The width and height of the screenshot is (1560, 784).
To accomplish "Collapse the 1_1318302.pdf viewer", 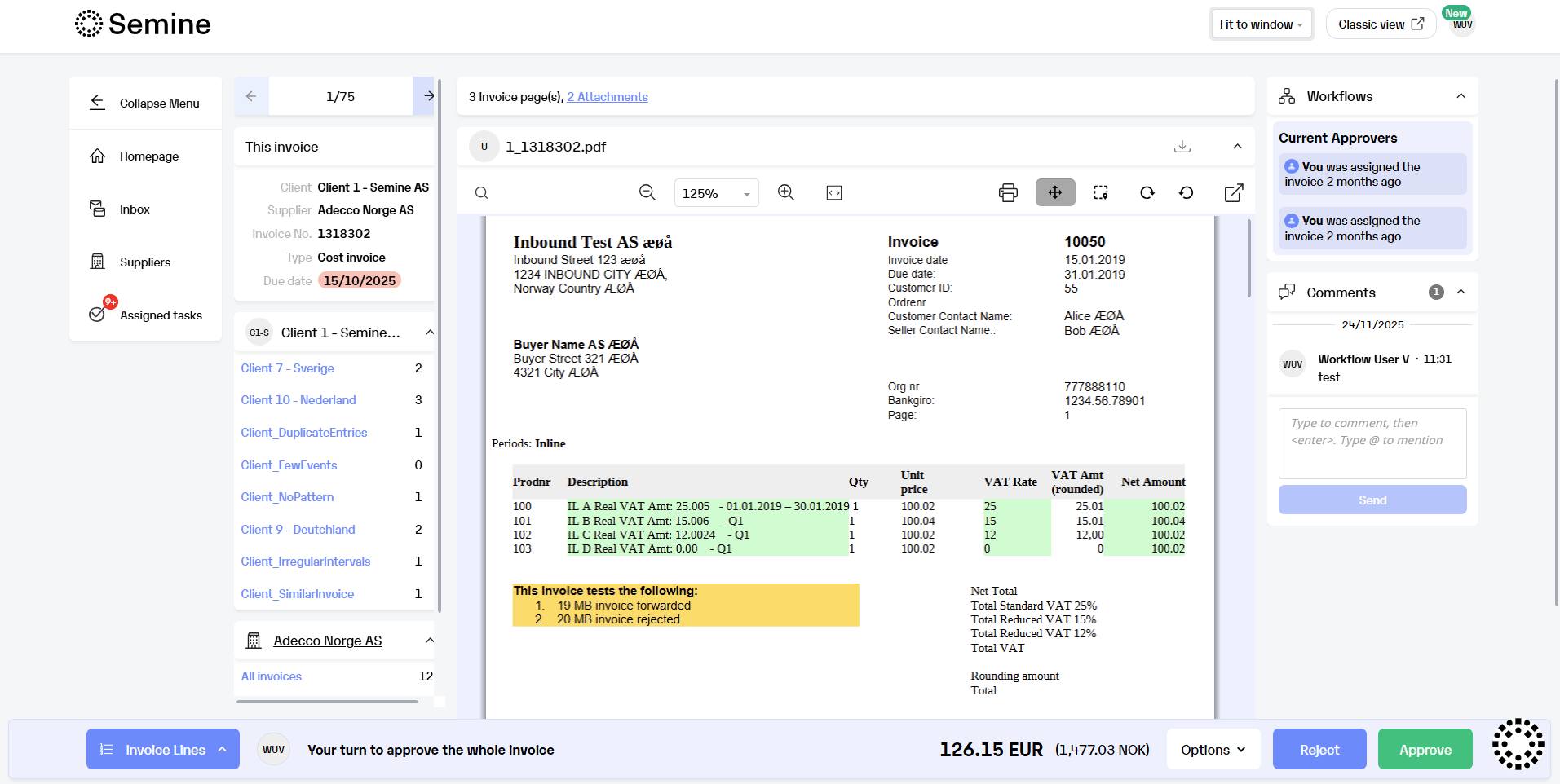I will pos(1237,147).
